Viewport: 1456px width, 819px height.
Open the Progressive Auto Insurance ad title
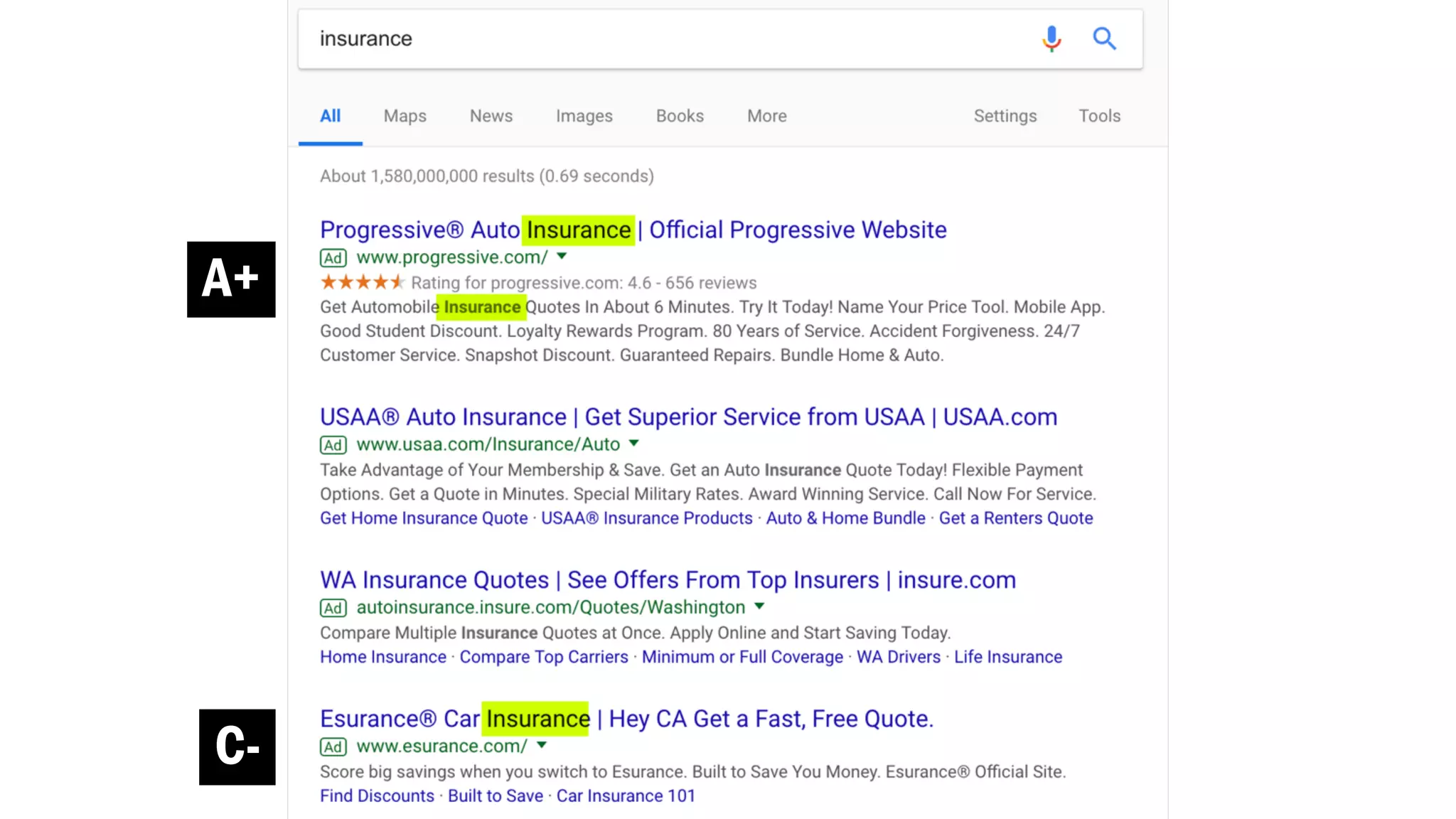[633, 230]
